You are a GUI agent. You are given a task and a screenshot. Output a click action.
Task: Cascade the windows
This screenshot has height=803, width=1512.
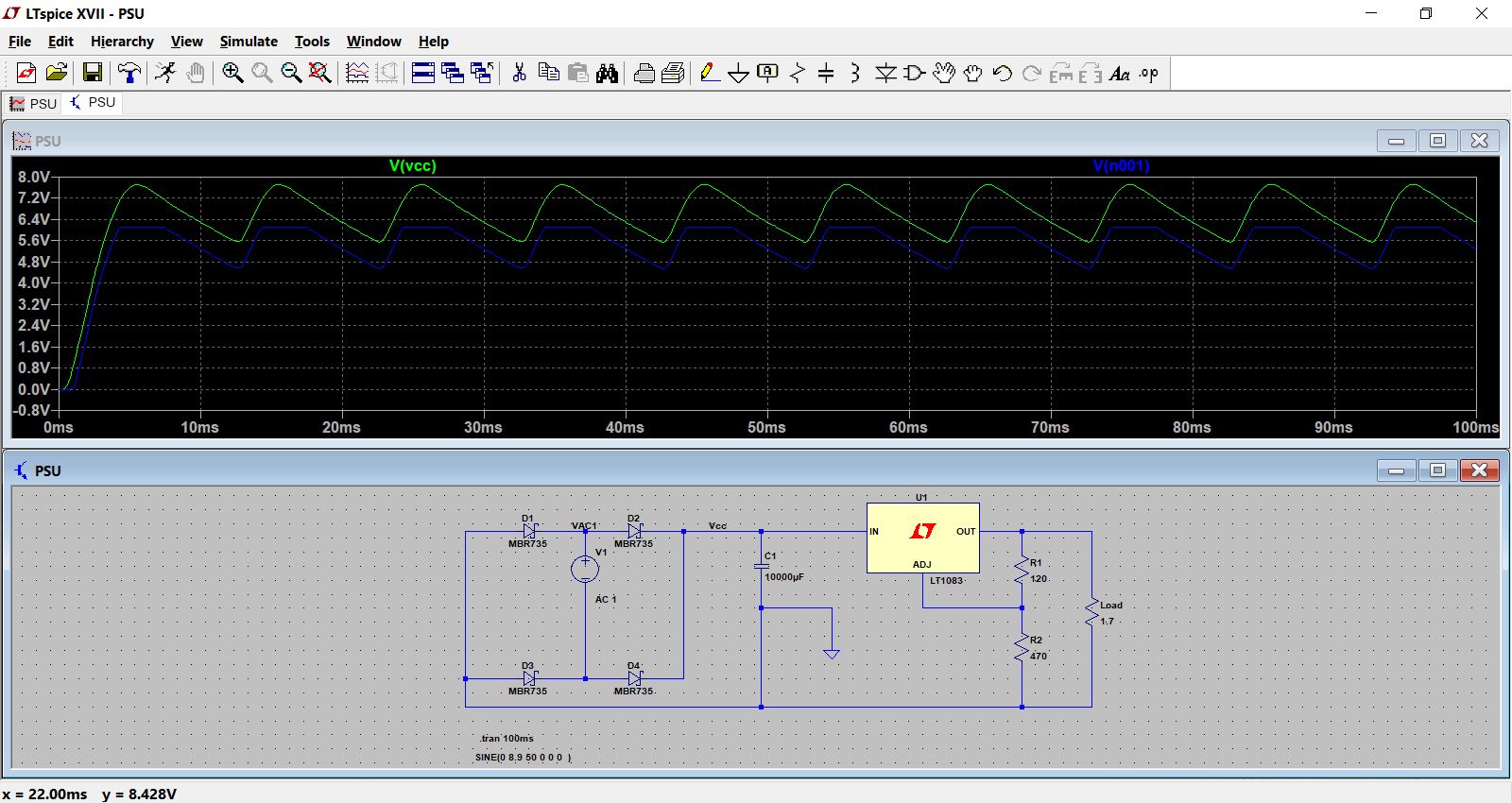tap(453, 73)
